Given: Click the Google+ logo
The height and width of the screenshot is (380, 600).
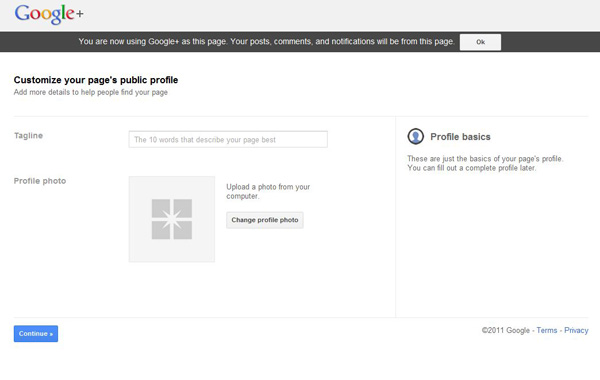Looking at the screenshot, I should [49, 14].
